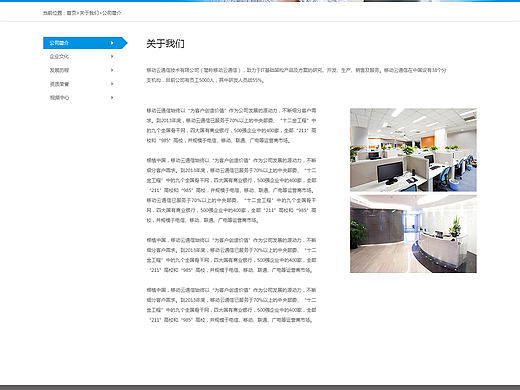Go to 首页 in the breadcrumb
Screen dimensions: 520x390
point(71,13)
